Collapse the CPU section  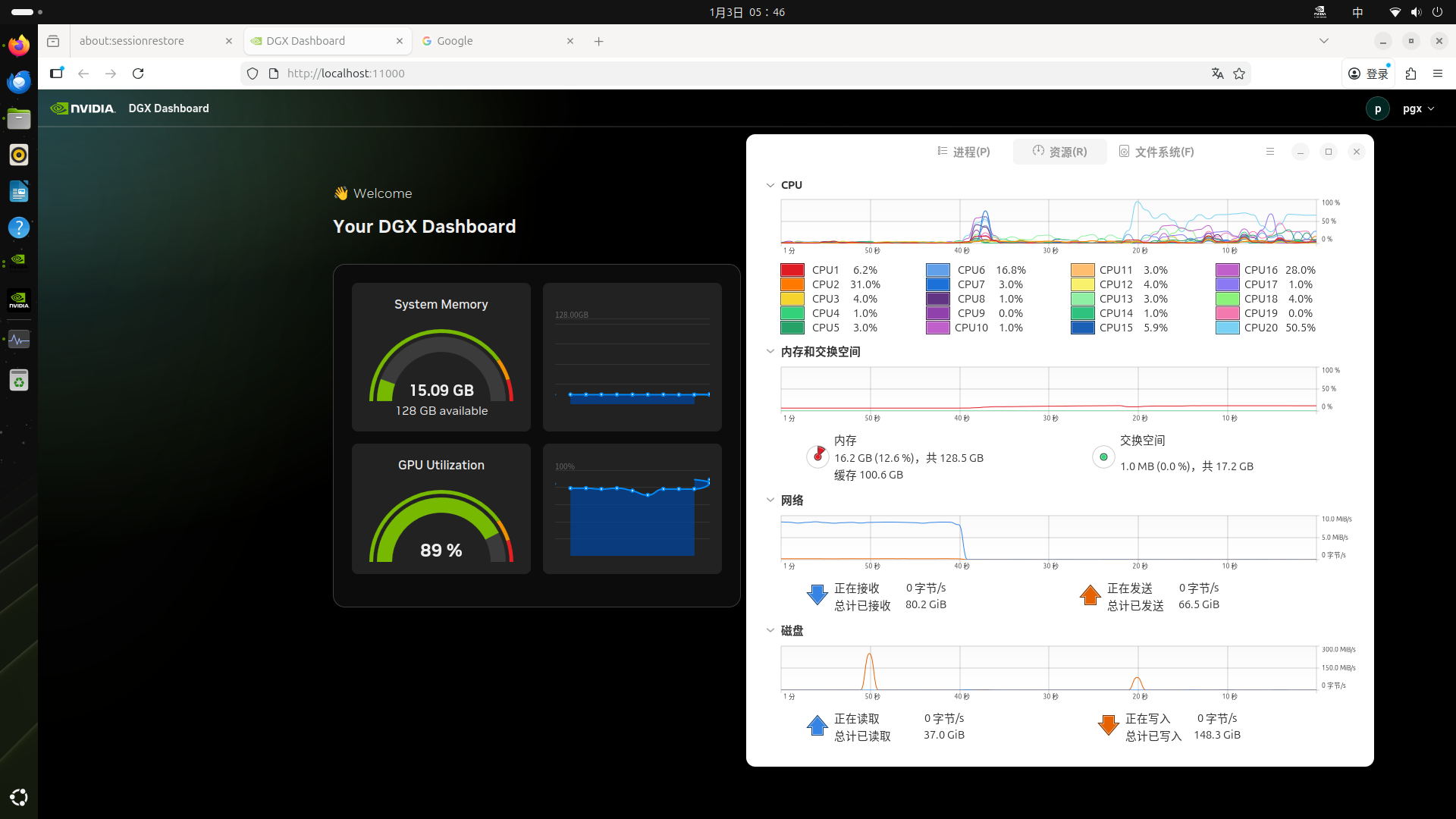770,185
